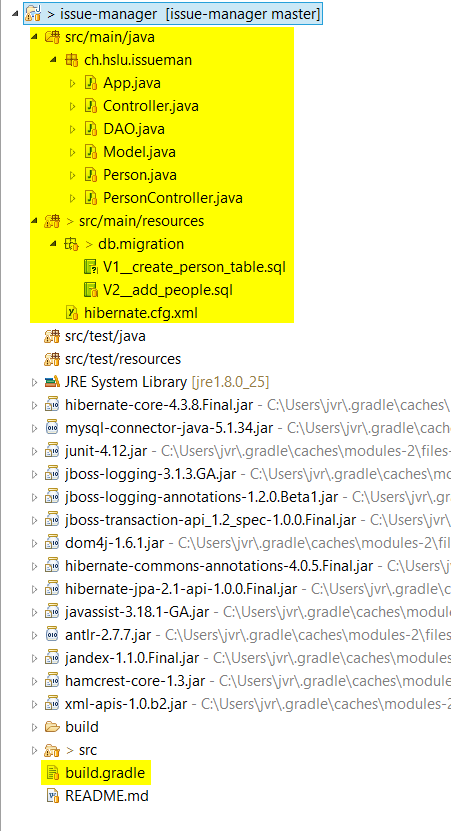
Task: Click the mysql-connector-java jar icon
Action: coord(52,428)
